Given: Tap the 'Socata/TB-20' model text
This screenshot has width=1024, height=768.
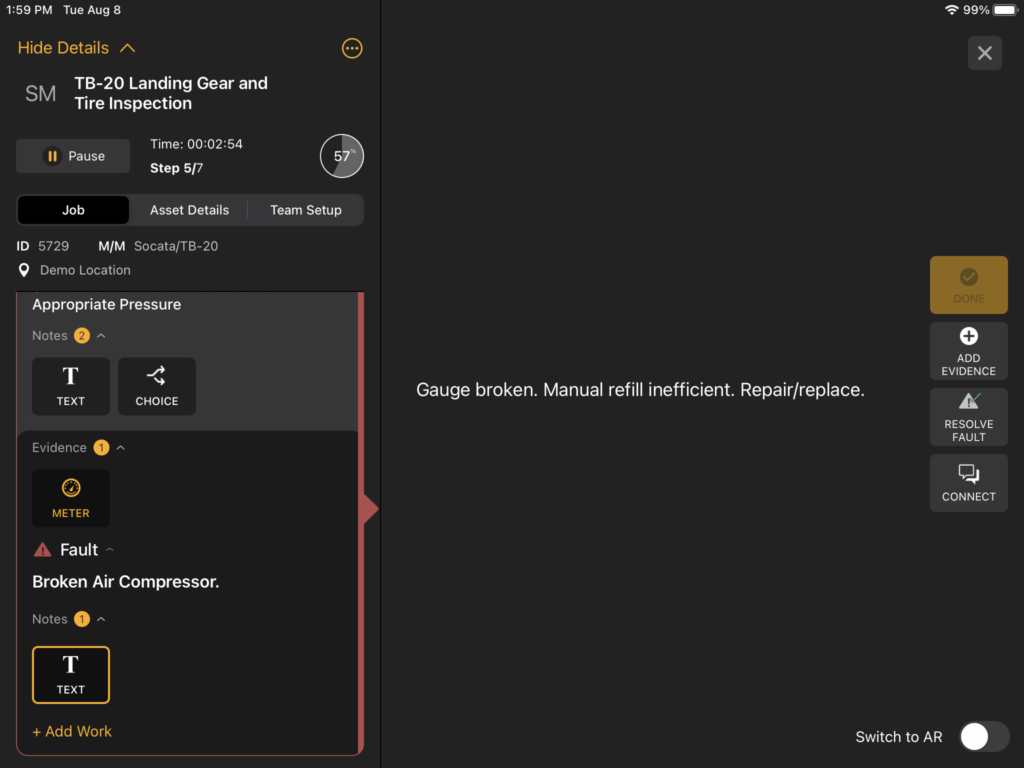Looking at the screenshot, I should pos(176,246).
